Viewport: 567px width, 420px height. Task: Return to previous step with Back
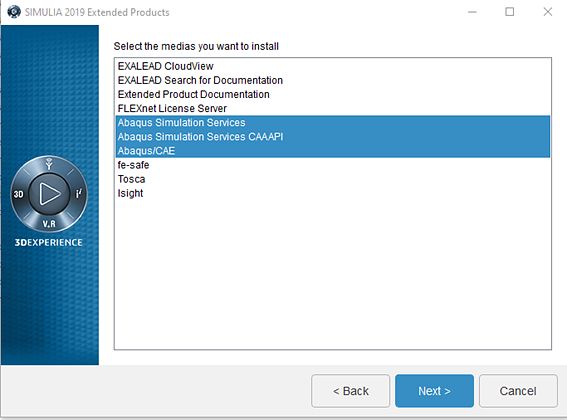[x=350, y=391]
